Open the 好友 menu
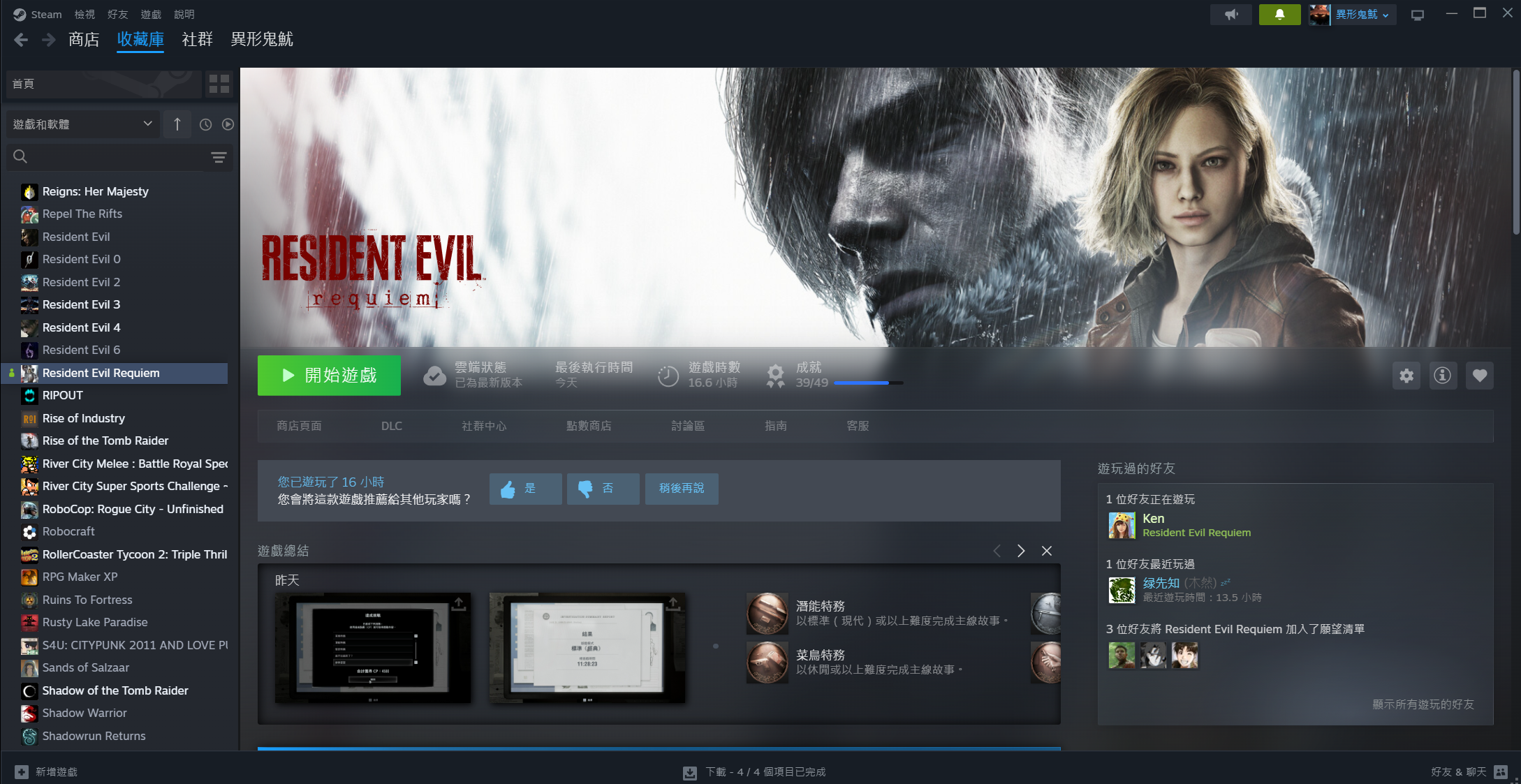This screenshot has width=1521, height=784. [x=117, y=14]
